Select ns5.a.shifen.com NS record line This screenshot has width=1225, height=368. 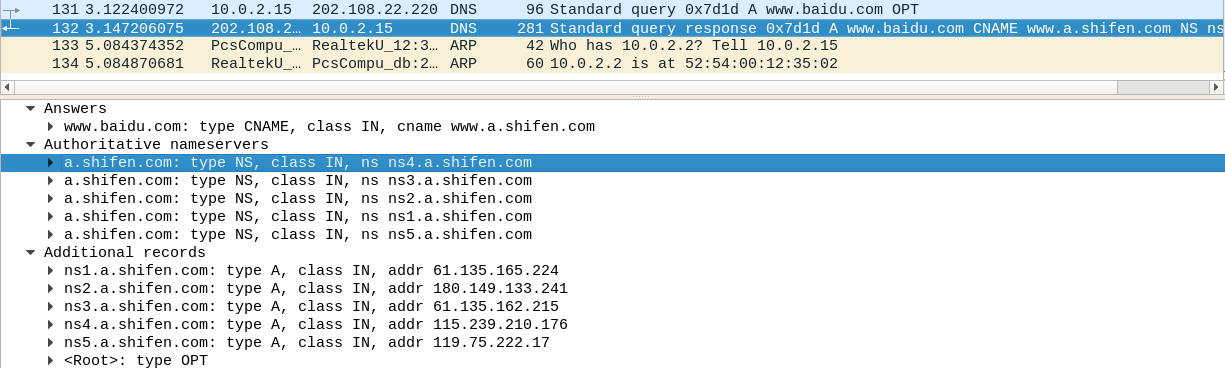coord(612,234)
